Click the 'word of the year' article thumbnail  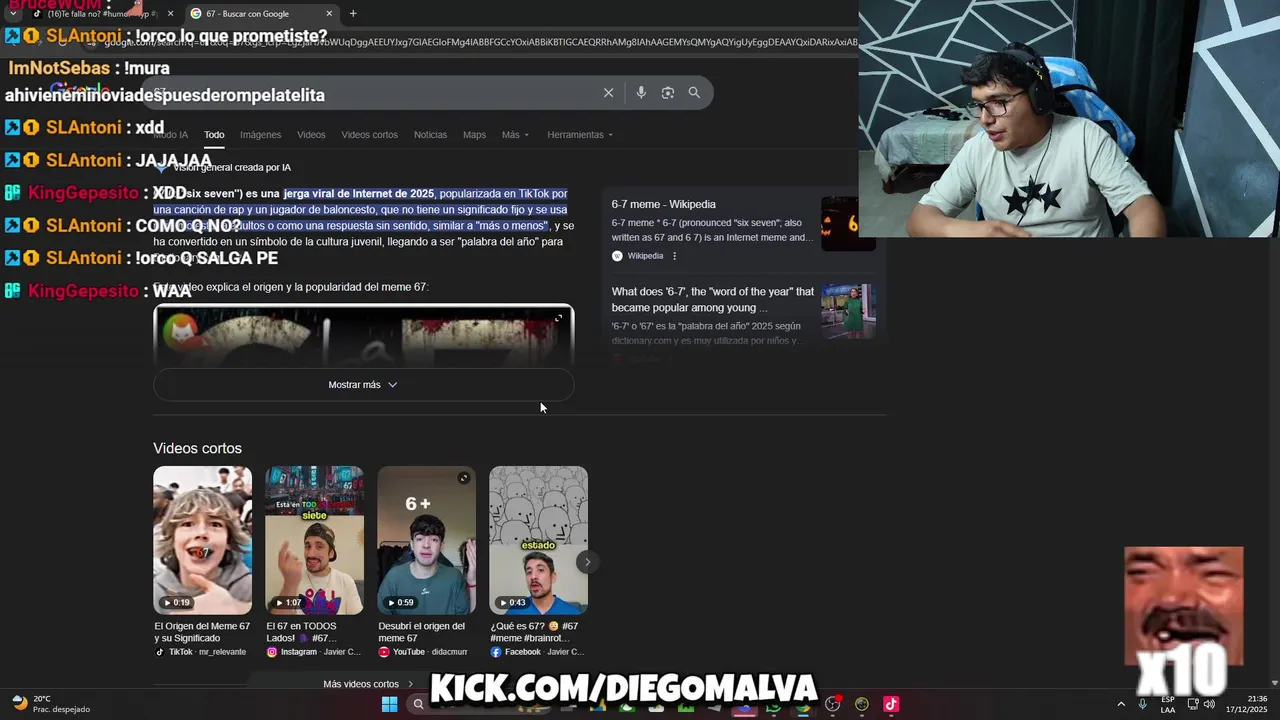click(848, 311)
